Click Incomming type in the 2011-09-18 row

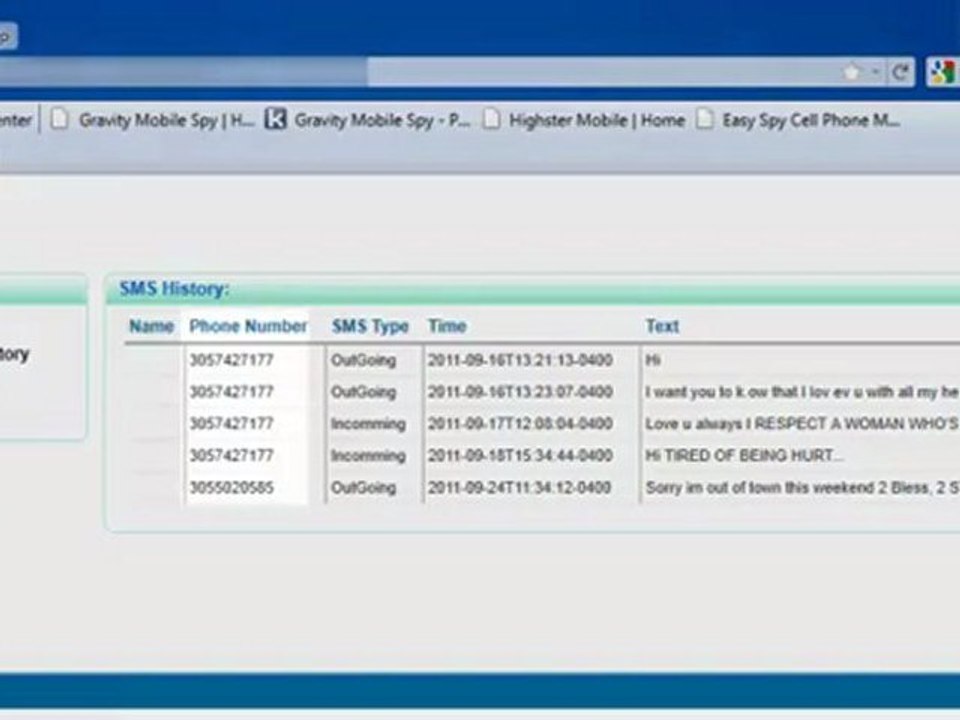(369, 456)
